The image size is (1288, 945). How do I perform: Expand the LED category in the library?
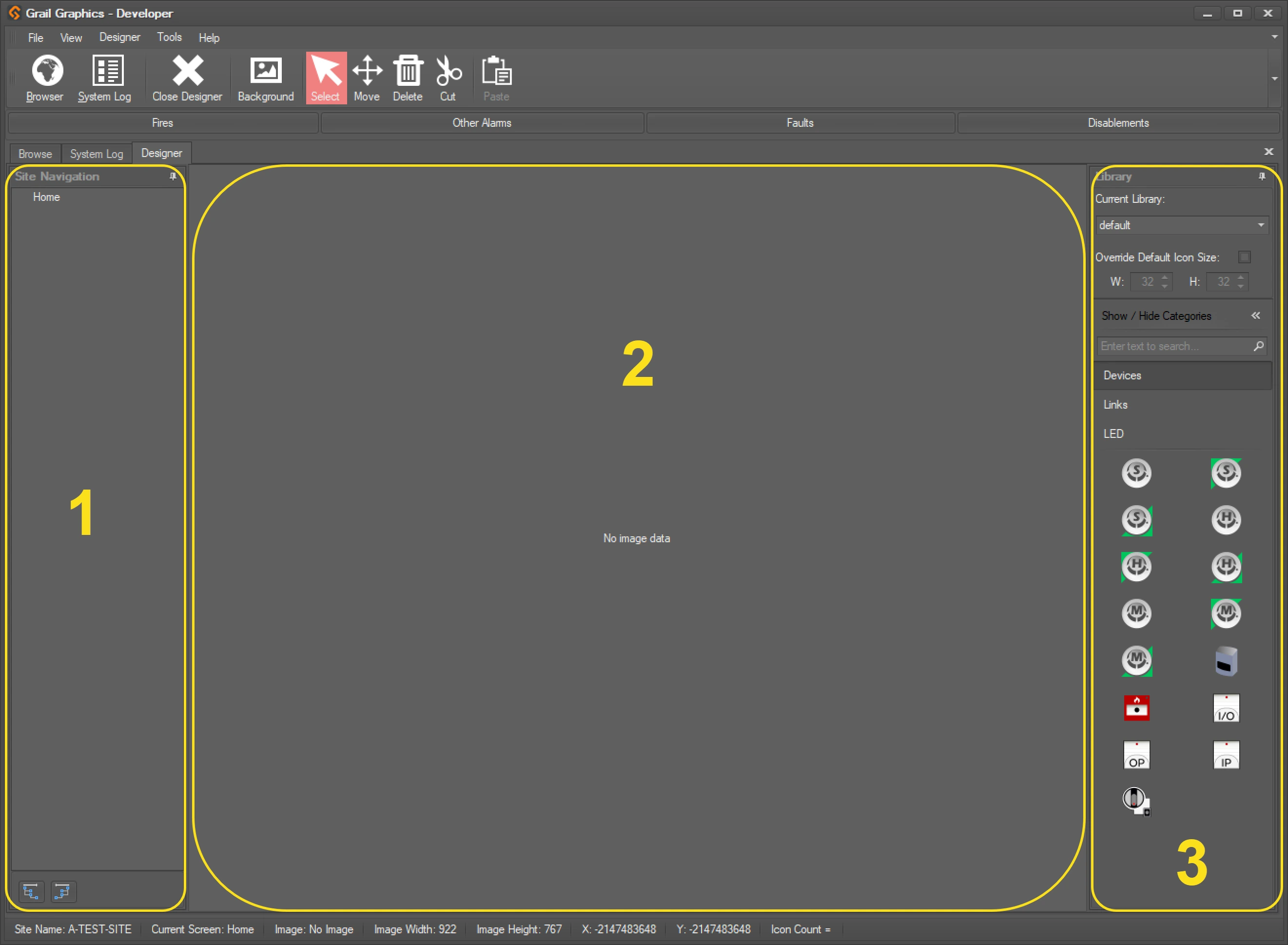click(1113, 433)
